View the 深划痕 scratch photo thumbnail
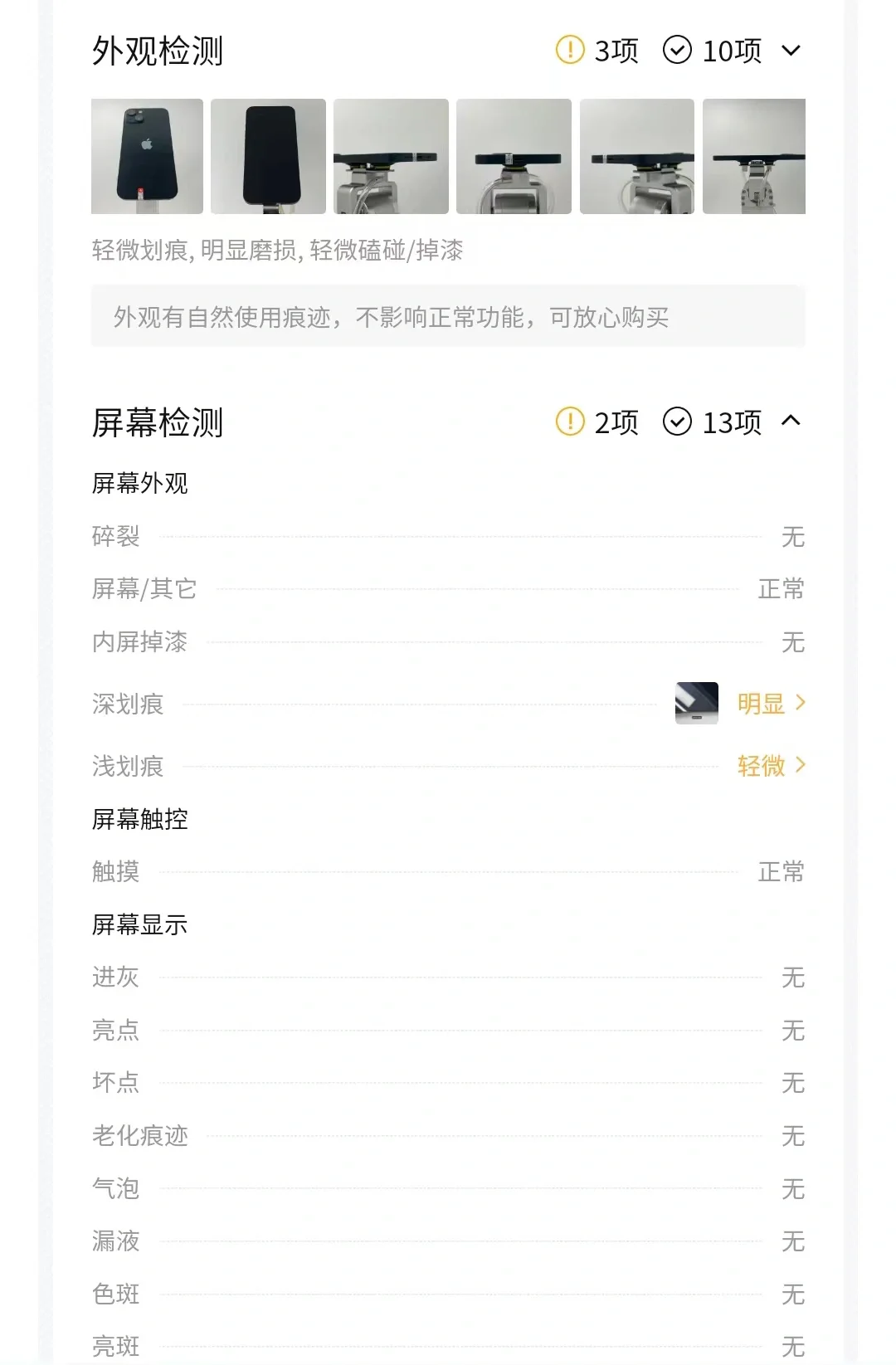Image resolution: width=896 pixels, height=1365 pixels. tap(697, 703)
